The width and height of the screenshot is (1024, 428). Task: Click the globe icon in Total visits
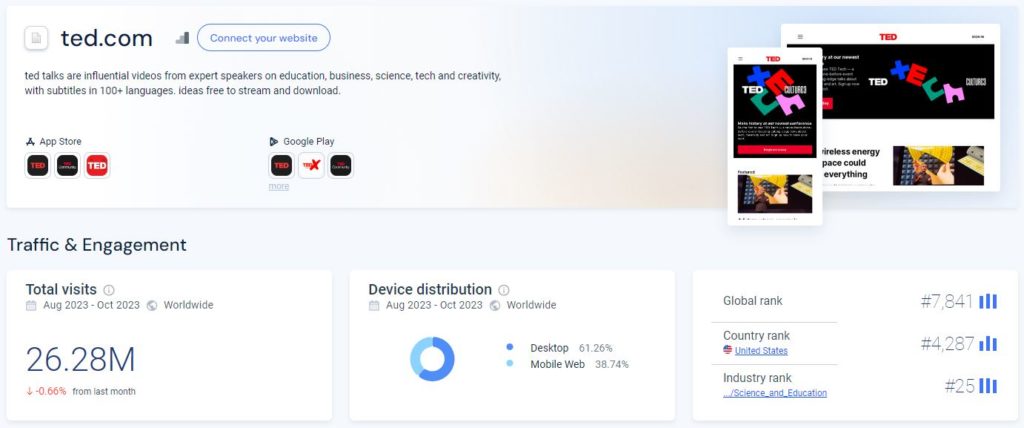click(152, 305)
